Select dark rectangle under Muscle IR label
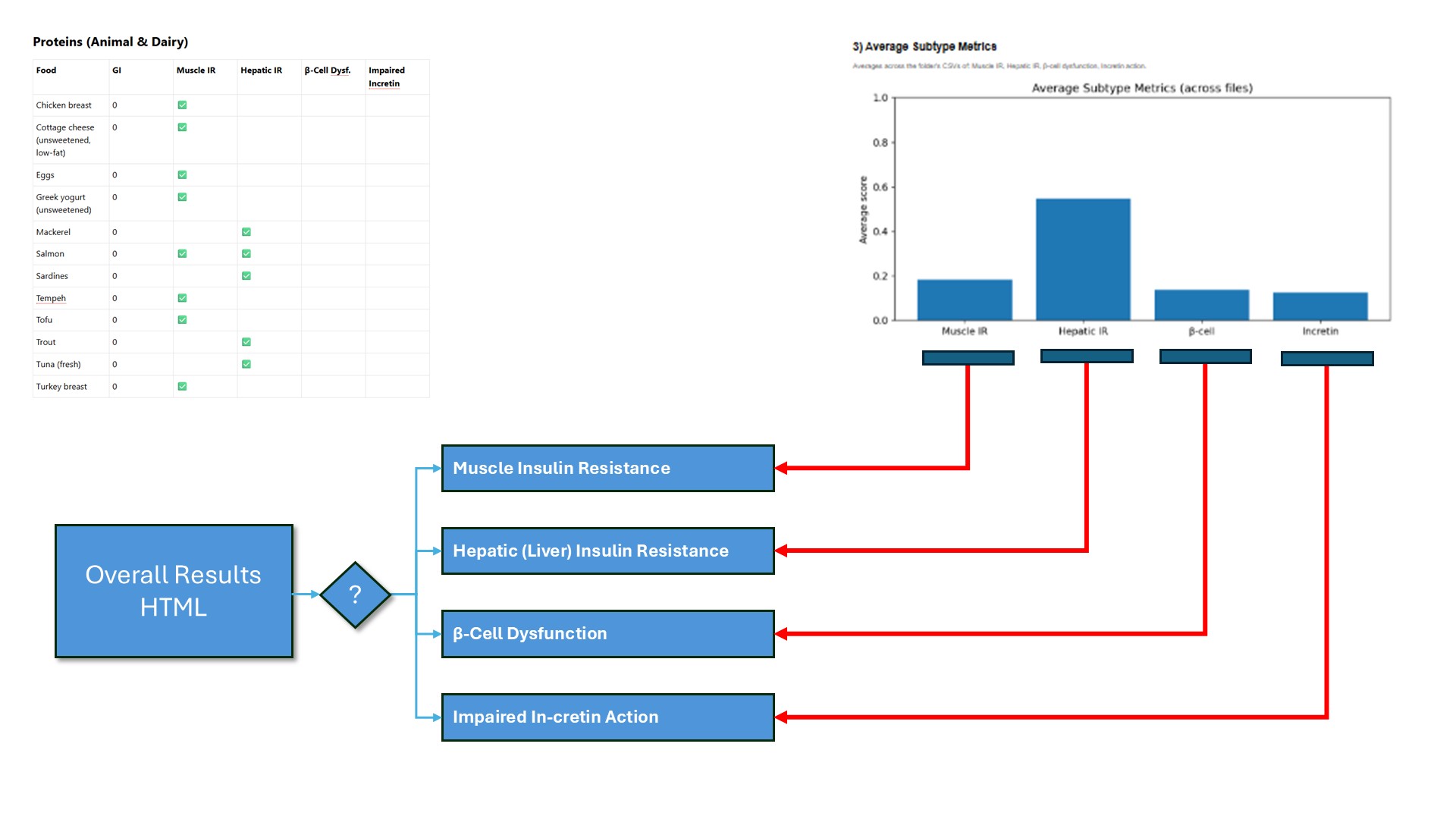 coord(968,358)
